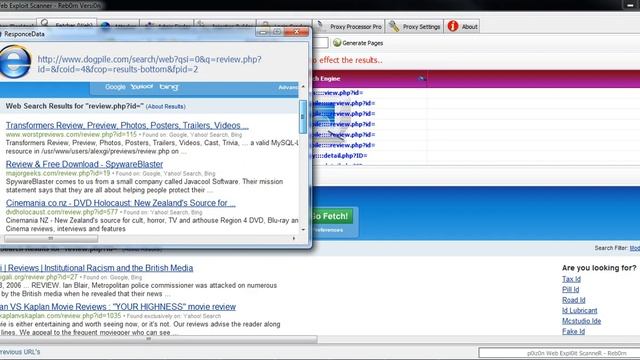This screenshot has width=640, height=360.
Task: Click the Search Engine column header
Action: click(x=370, y=78)
